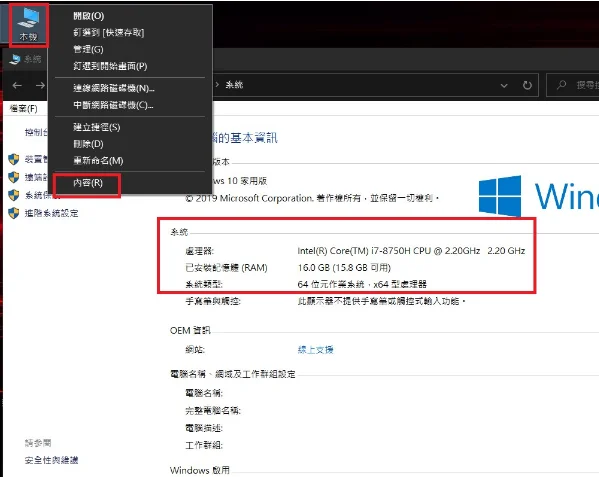Click the forward arrow navigation icon
Image resolution: width=599 pixels, height=477 pixels.
(40, 85)
